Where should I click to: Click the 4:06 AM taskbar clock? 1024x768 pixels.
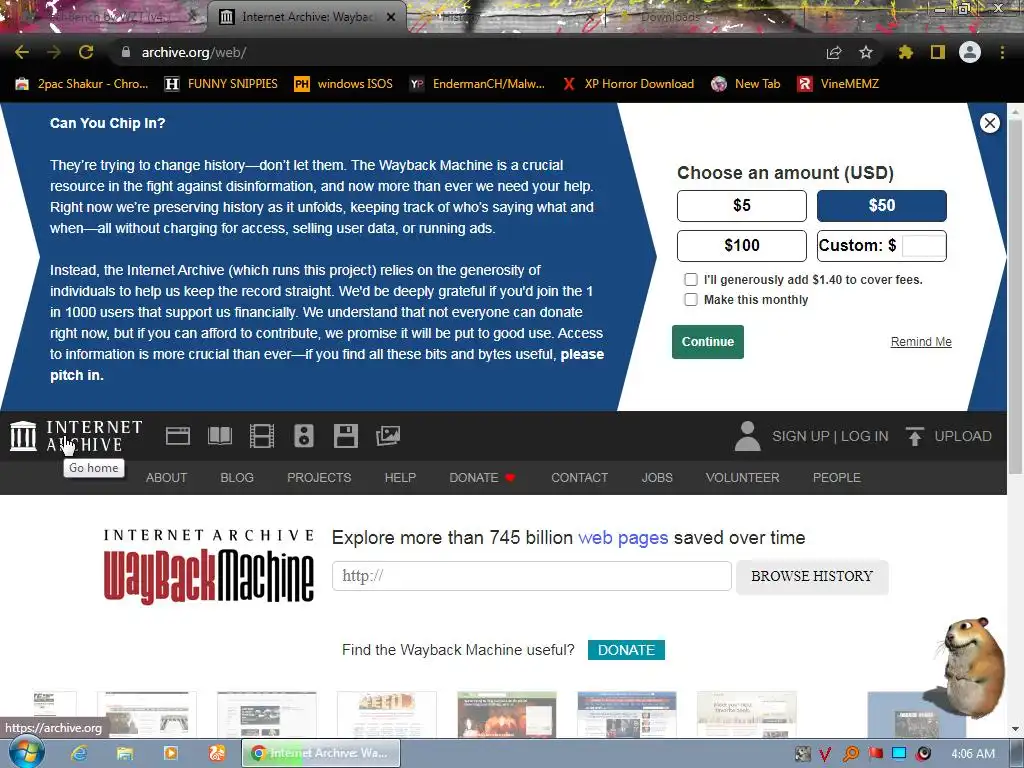click(973, 754)
